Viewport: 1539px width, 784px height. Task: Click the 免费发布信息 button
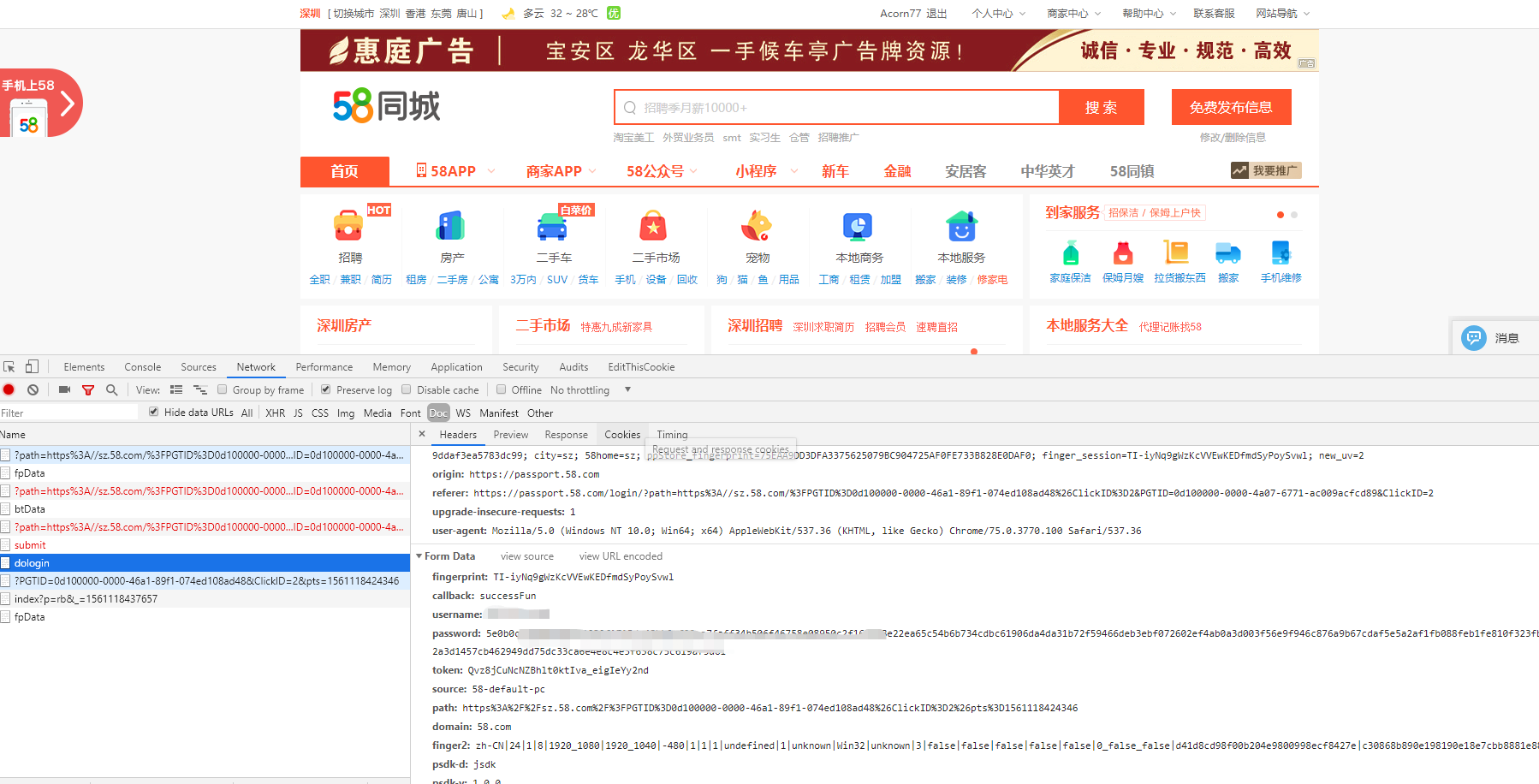click(1231, 107)
